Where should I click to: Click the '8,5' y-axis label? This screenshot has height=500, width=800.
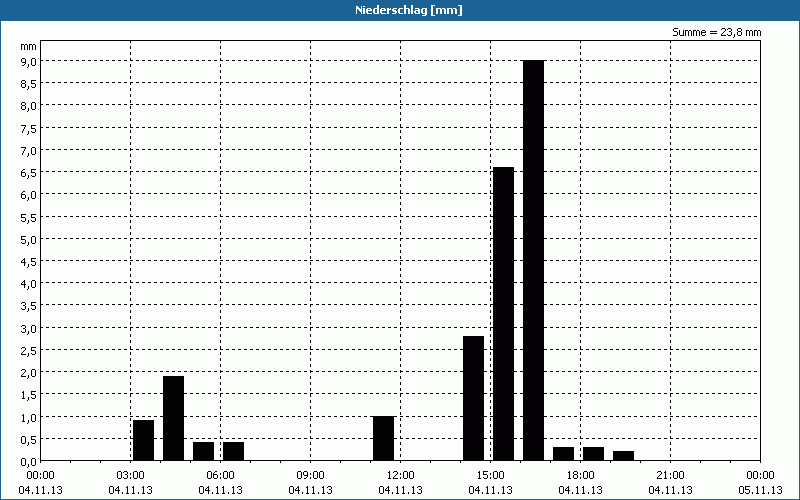[x=29, y=84]
